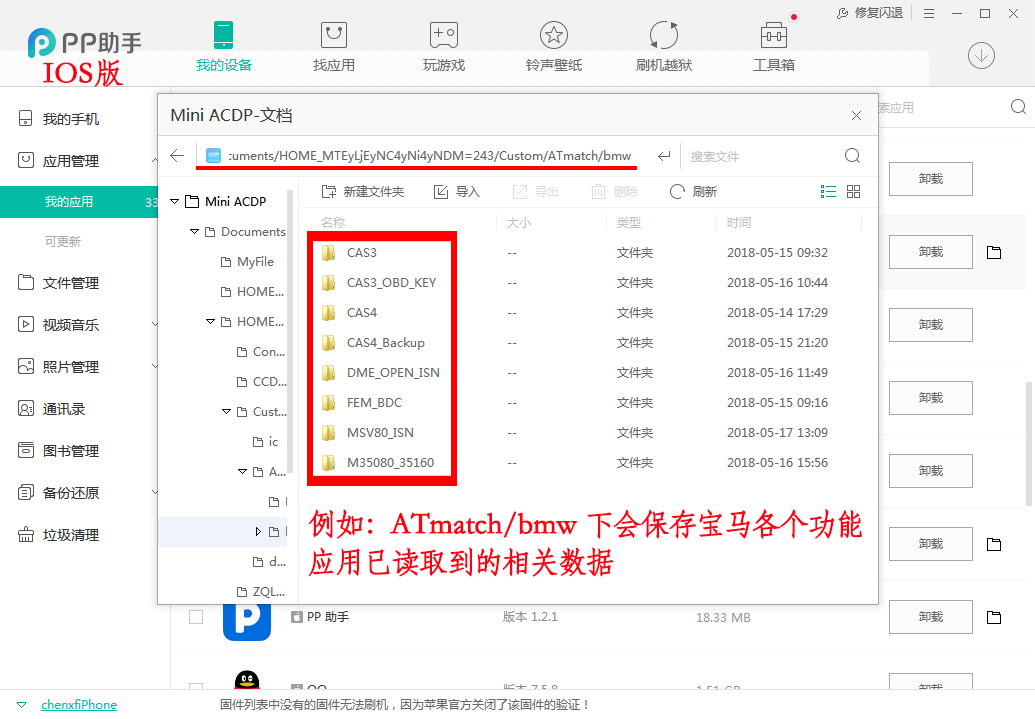Collapse Mini ACDP tree root
1035x719 pixels.
tap(174, 201)
